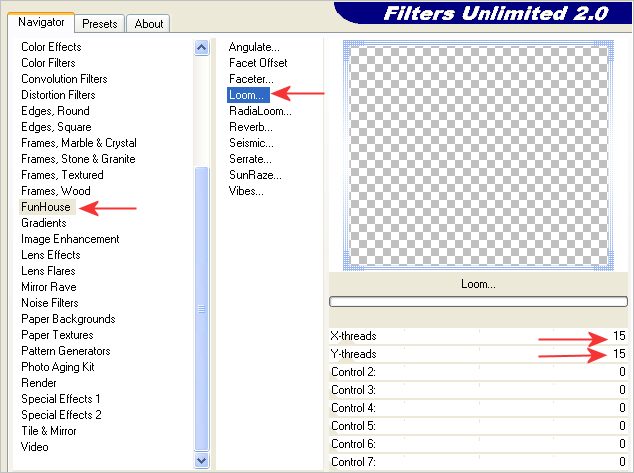Select Mirror Rave category
634x473 pixels.
click(x=49, y=287)
